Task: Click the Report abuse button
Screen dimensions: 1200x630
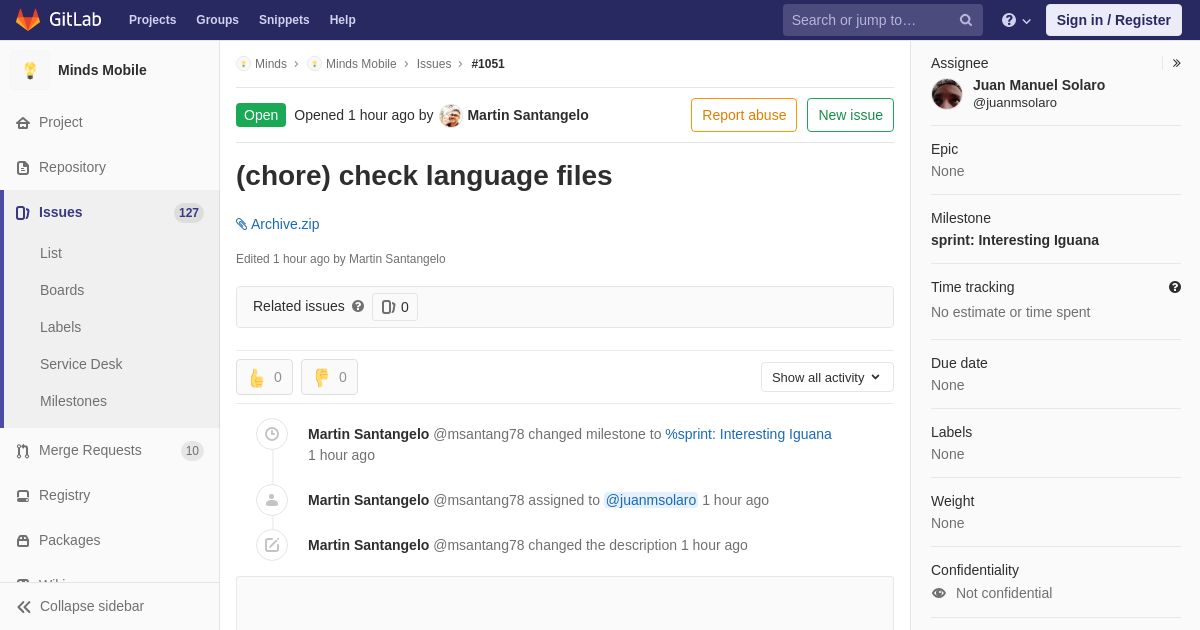Action: [744, 115]
